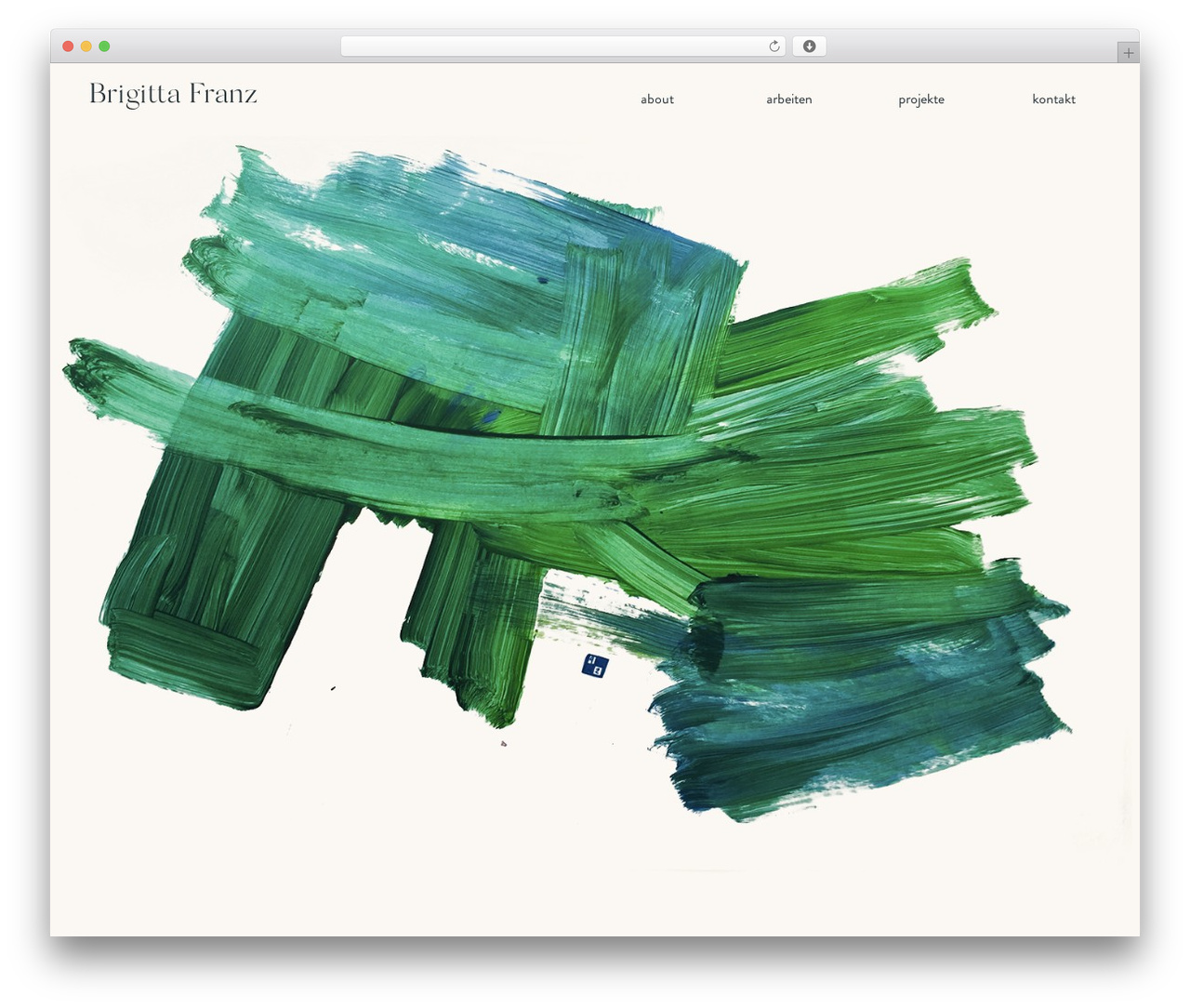
Task: Reload the page with refresh icon
Action: click(773, 46)
